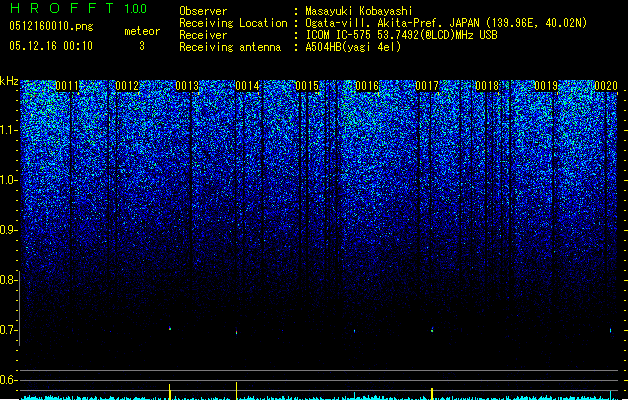
Task: Select the file name 0512160010.png
Action: pyautogui.click(x=51, y=26)
